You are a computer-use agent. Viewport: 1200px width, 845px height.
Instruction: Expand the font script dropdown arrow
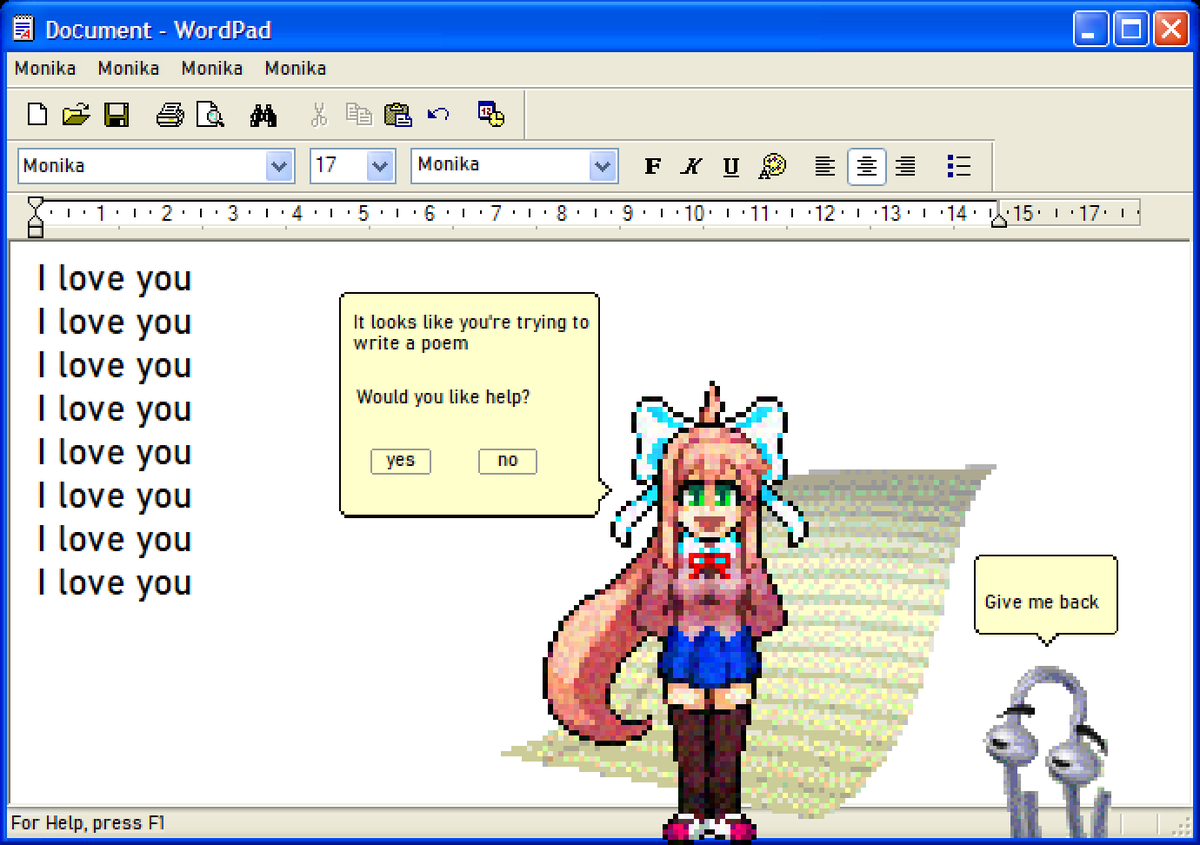tap(602, 166)
